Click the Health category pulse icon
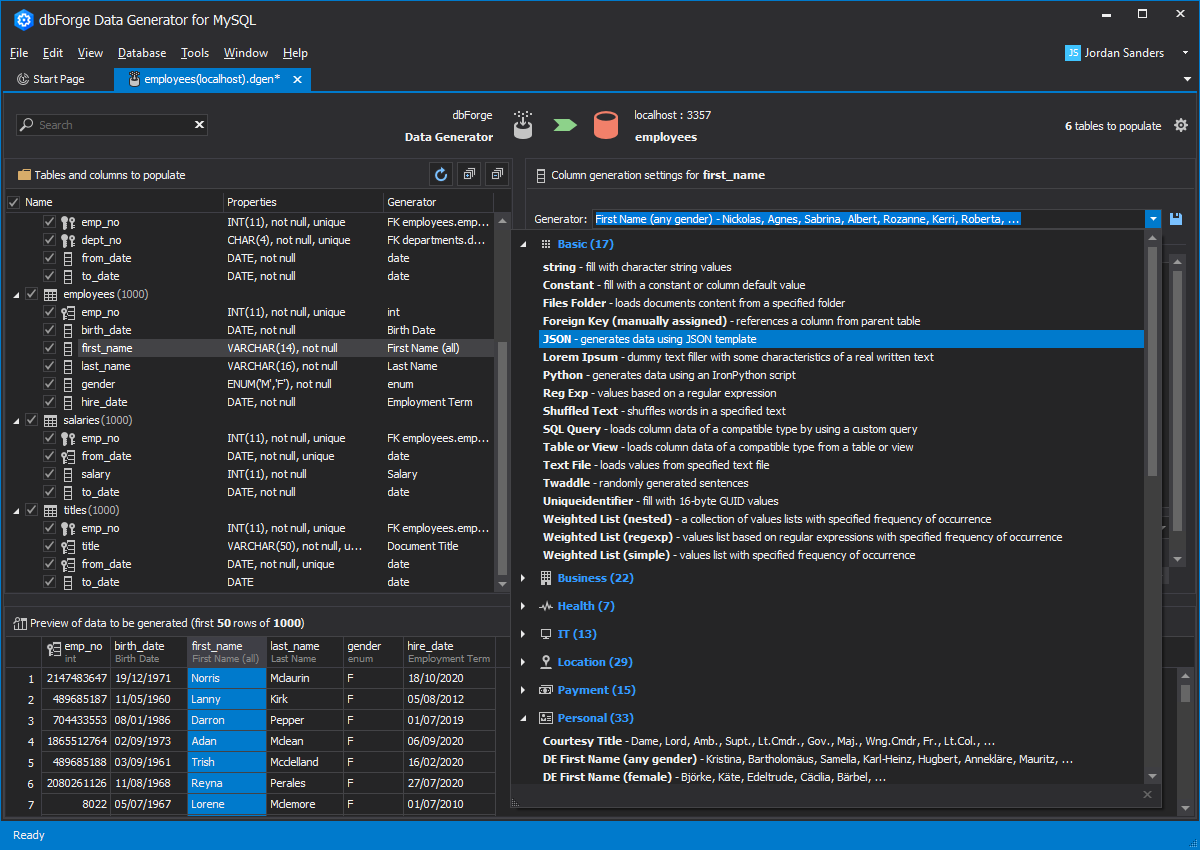 (546, 606)
